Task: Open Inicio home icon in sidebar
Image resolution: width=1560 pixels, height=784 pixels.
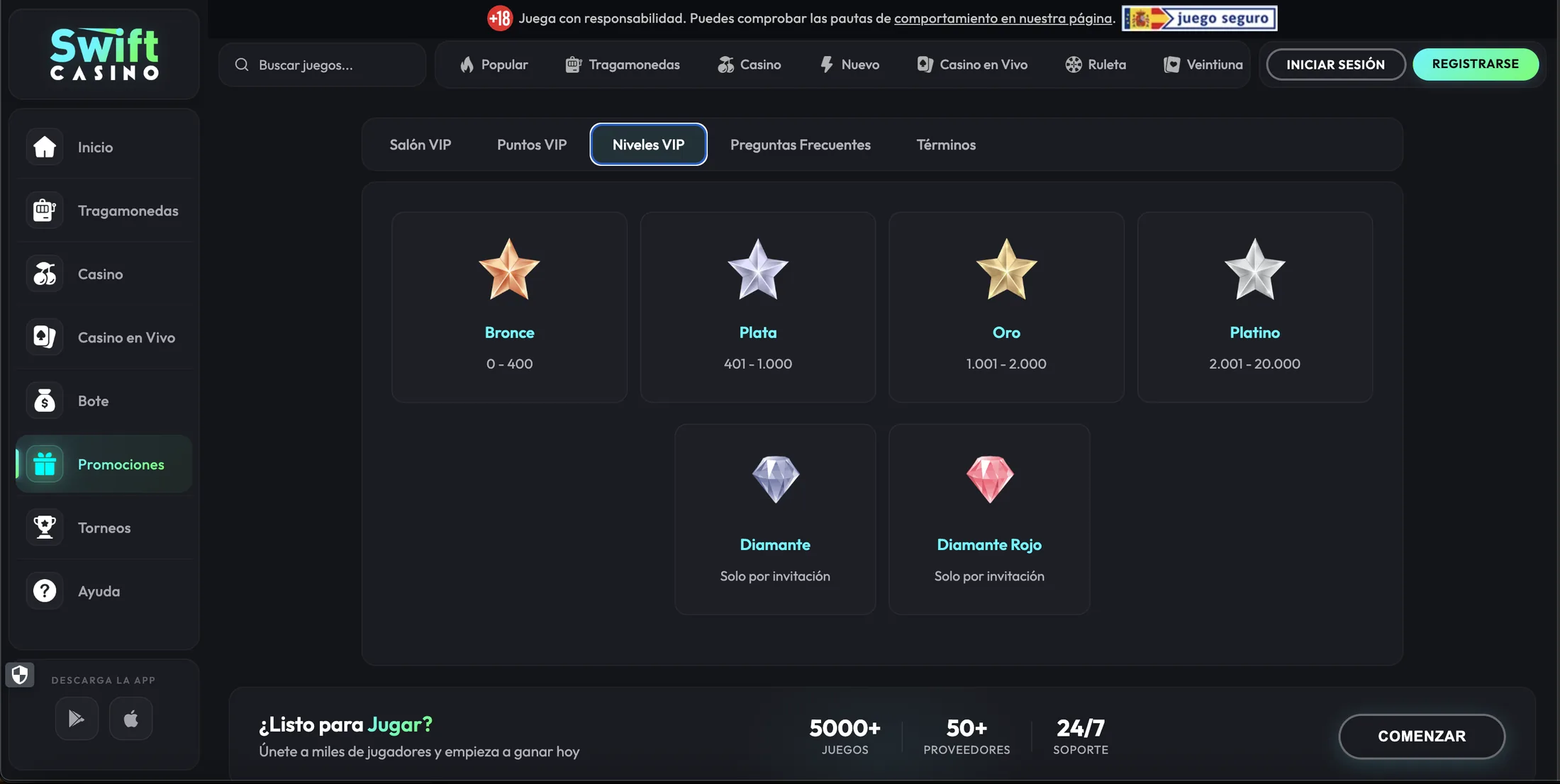Action: click(x=45, y=147)
